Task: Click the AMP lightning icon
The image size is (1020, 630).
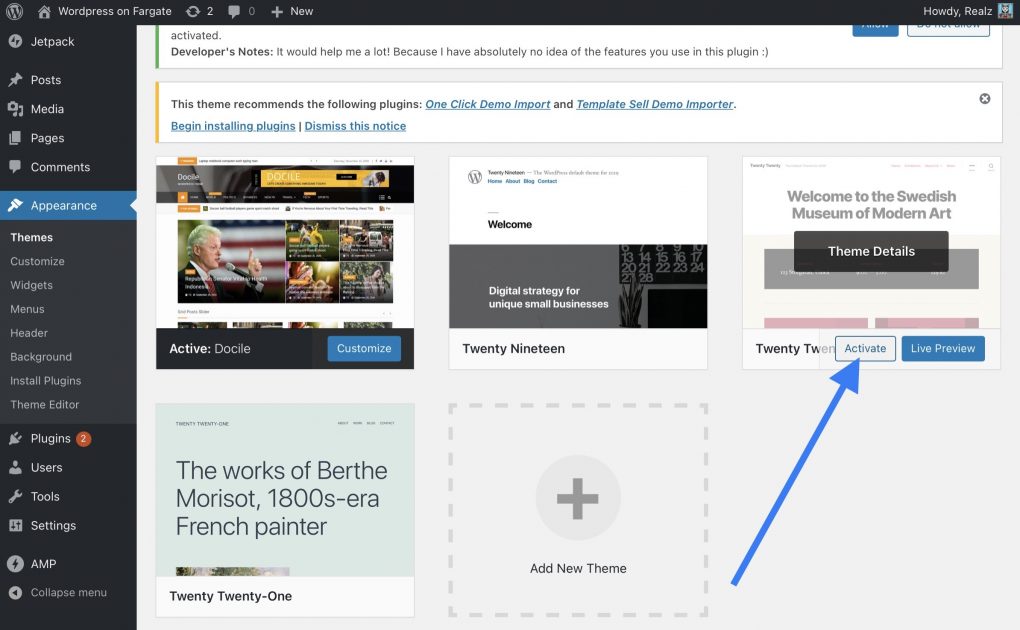Action: coord(16,564)
